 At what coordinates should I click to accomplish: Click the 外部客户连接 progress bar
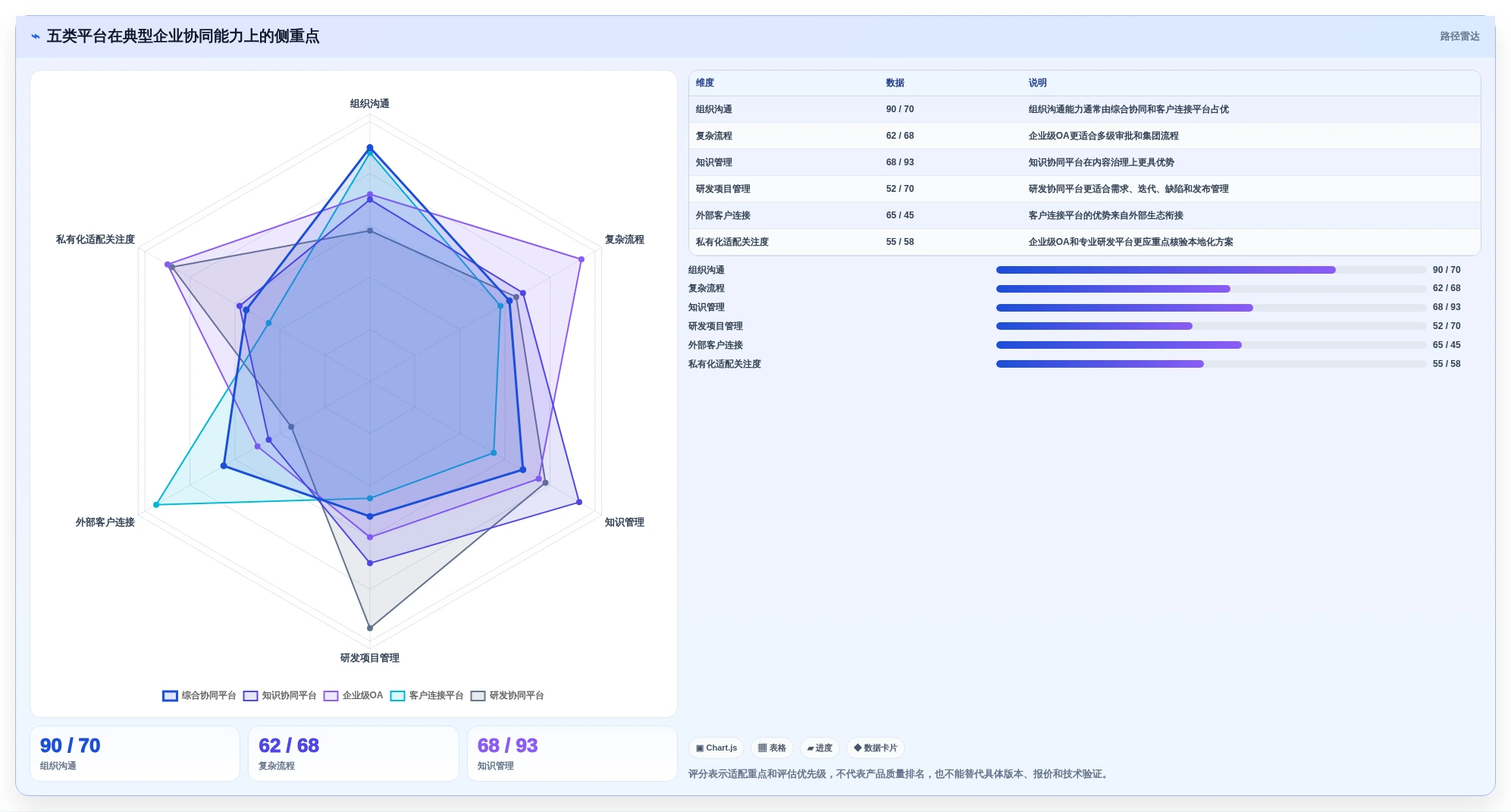[1211, 345]
